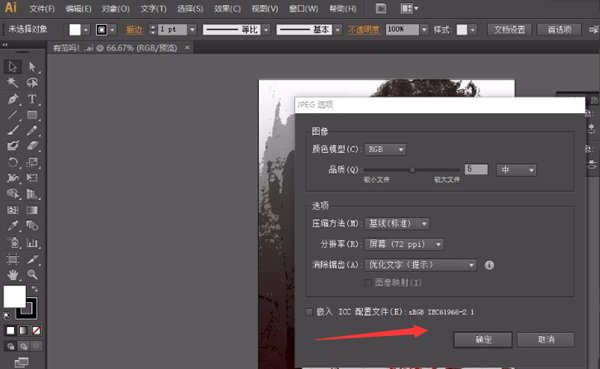Screen dimensions: 600x369
Task: Click the 不透明度 opacity link
Action: (x=364, y=29)
